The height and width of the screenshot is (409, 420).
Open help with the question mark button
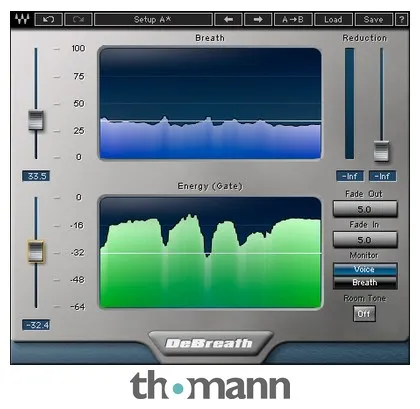pyautogui.click(x=401, y=19)
